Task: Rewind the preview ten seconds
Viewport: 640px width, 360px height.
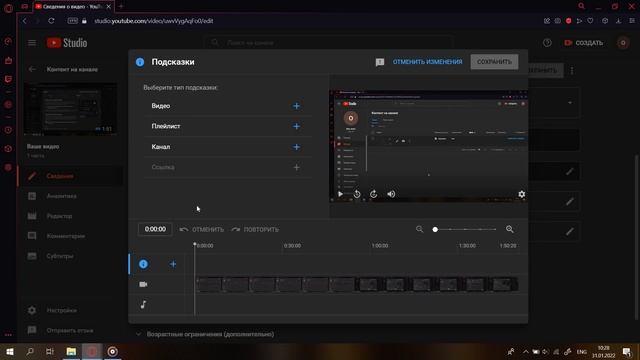Action: click(x=357, y=194)
